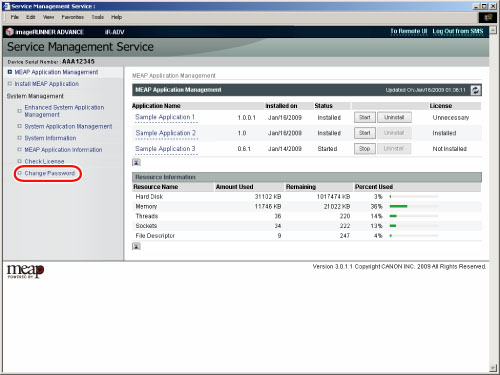Open MEAP Application Management in sidebar
This screenshot has height=375, width=500.
click(56, 72)
